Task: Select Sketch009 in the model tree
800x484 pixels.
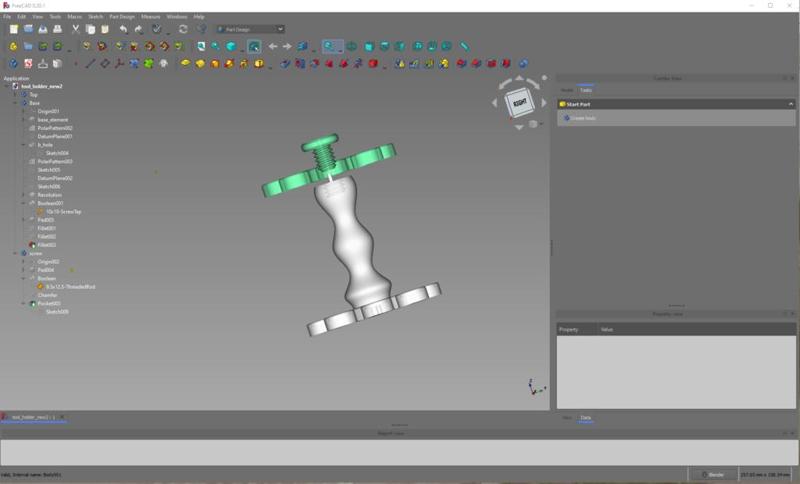Action: pos(57,312)
